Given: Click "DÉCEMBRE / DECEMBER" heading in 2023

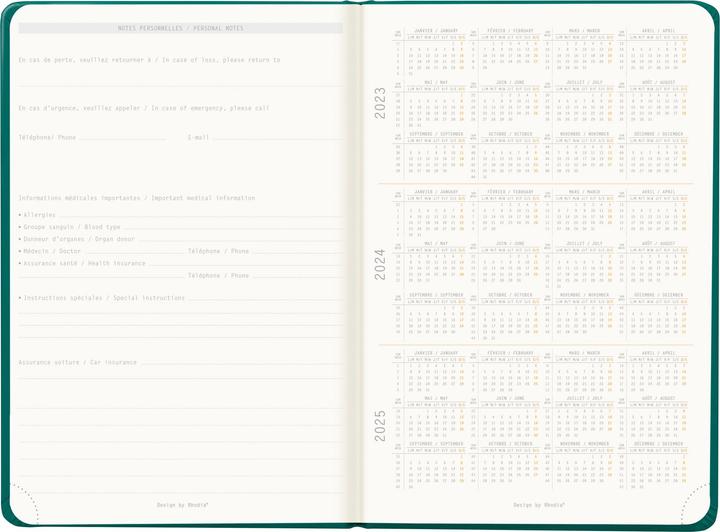Looking at the screenshot, I should click(658, 134).
